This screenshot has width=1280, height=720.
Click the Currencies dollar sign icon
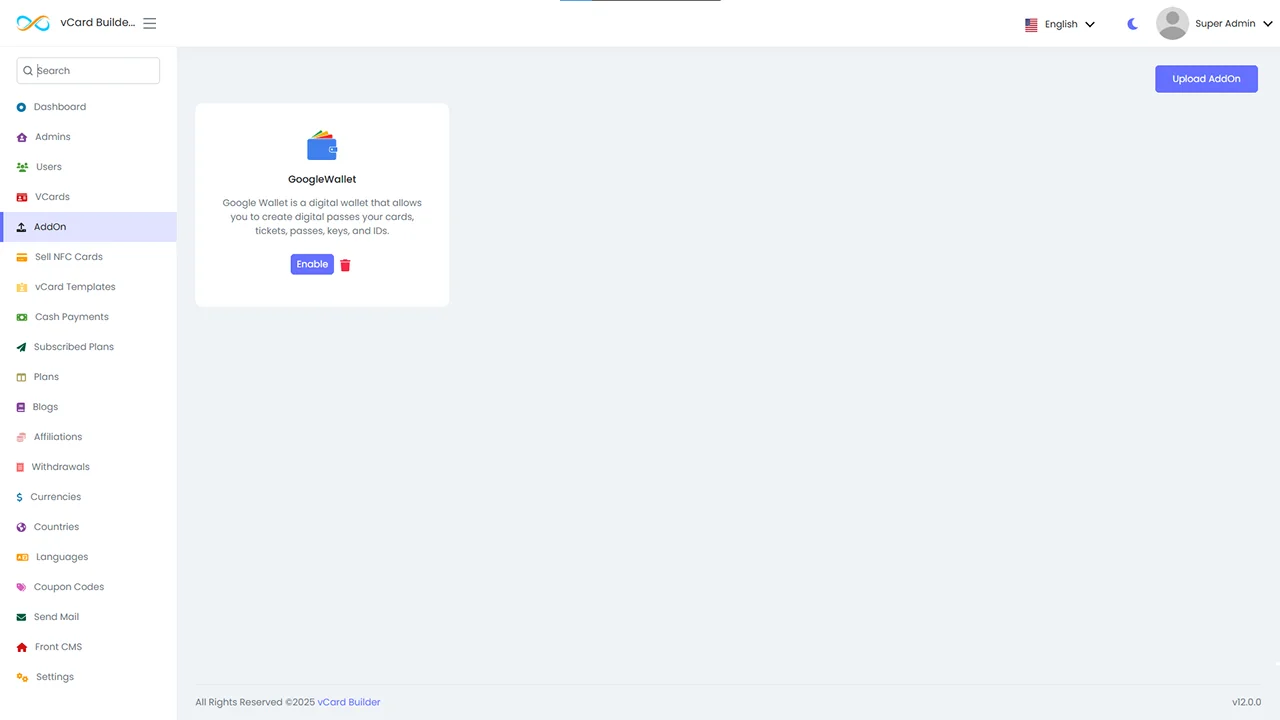pyautogui.click(x=20, y=497)
